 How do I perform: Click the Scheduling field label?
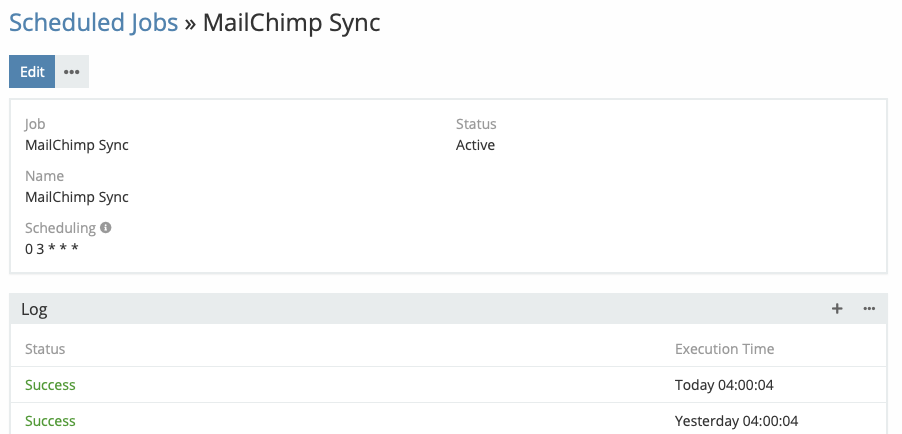click(60, 228)
